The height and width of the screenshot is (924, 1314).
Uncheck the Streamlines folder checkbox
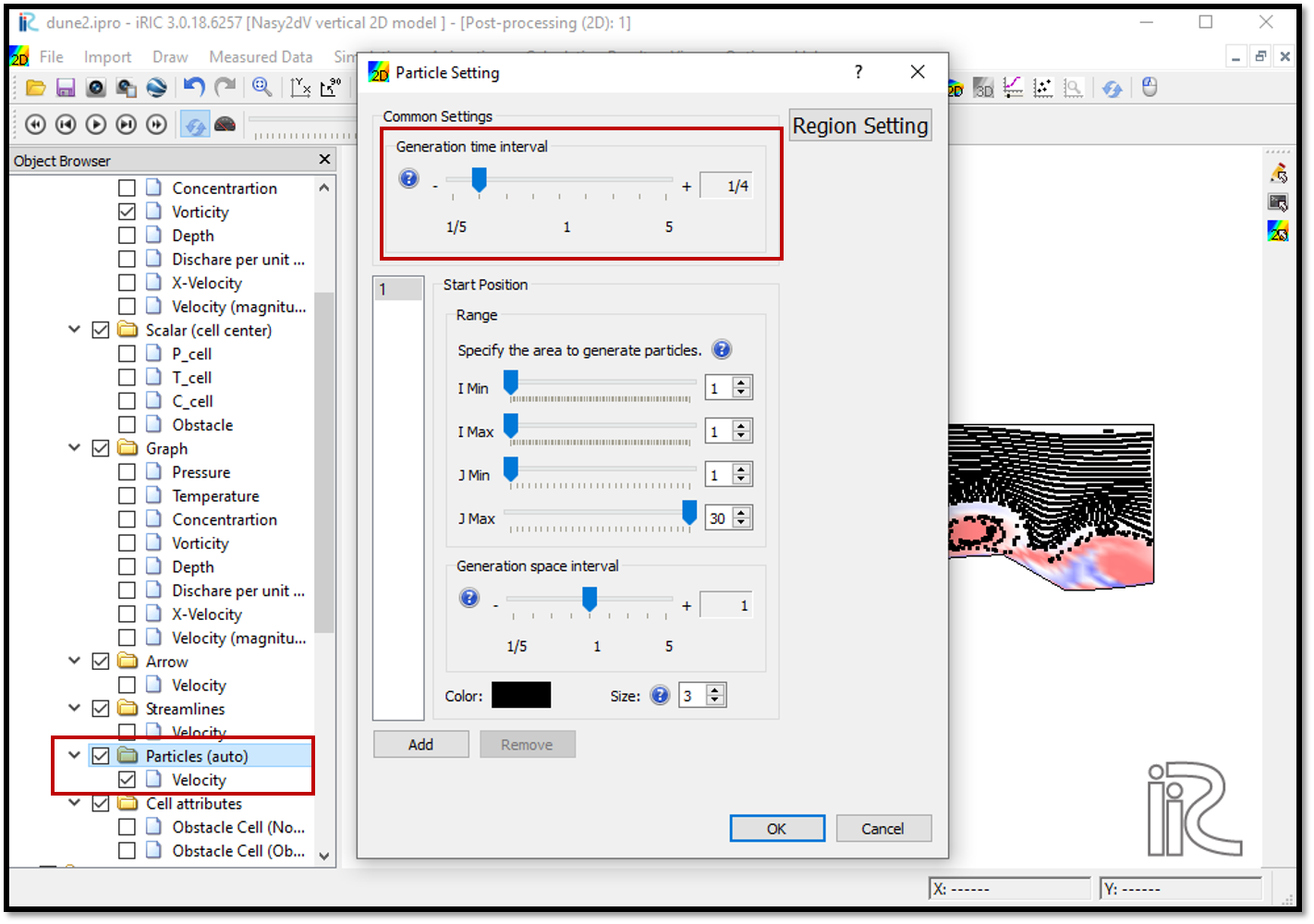101,709
